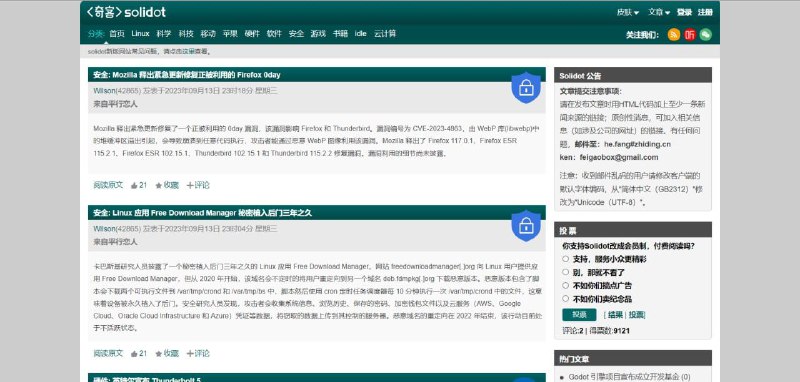This screenshot has width=800, height=382.
Task: Open the Solidot RSS feed icon
Action: (673, 35)
